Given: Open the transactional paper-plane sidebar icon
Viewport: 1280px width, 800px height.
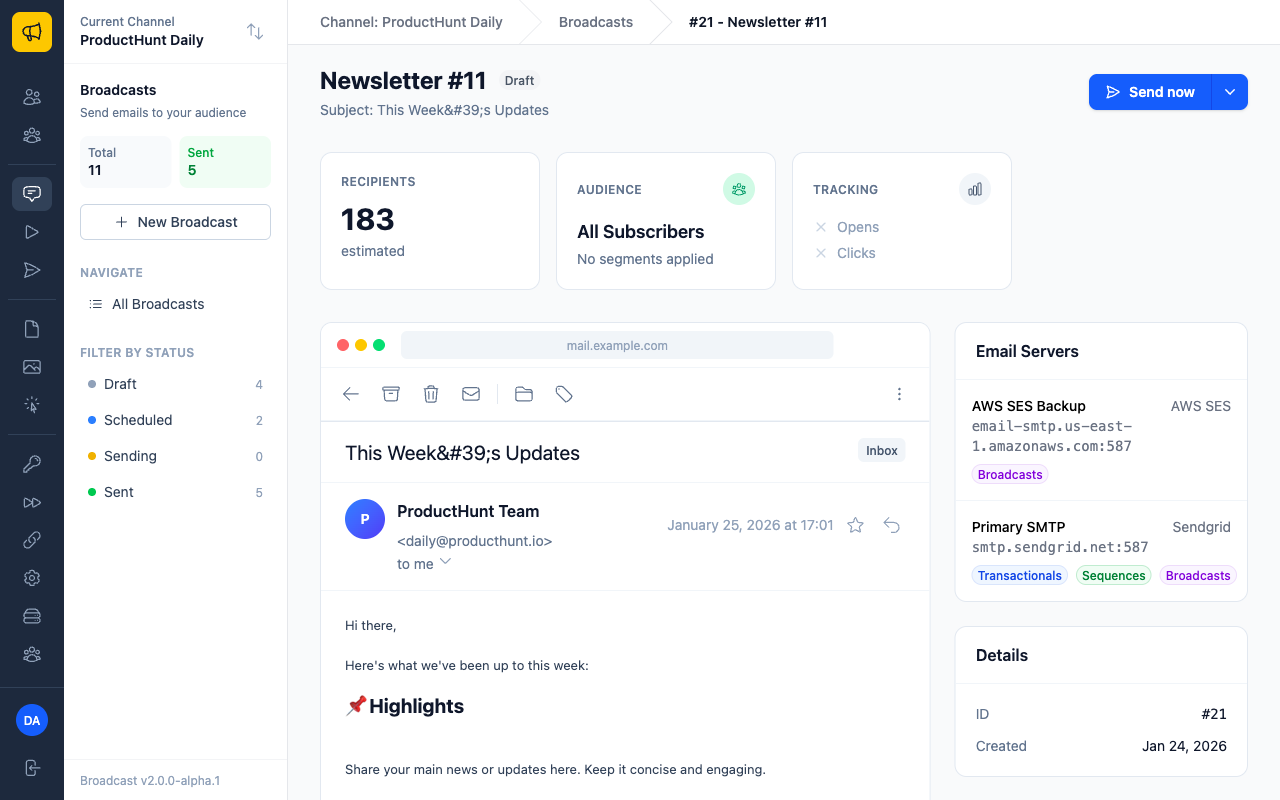Looking at the screenshot, I should tap(32, 270).
